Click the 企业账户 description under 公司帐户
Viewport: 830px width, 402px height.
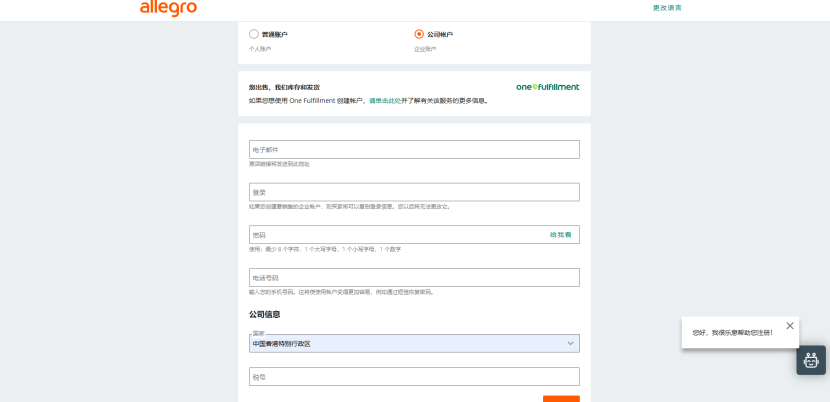425,49
